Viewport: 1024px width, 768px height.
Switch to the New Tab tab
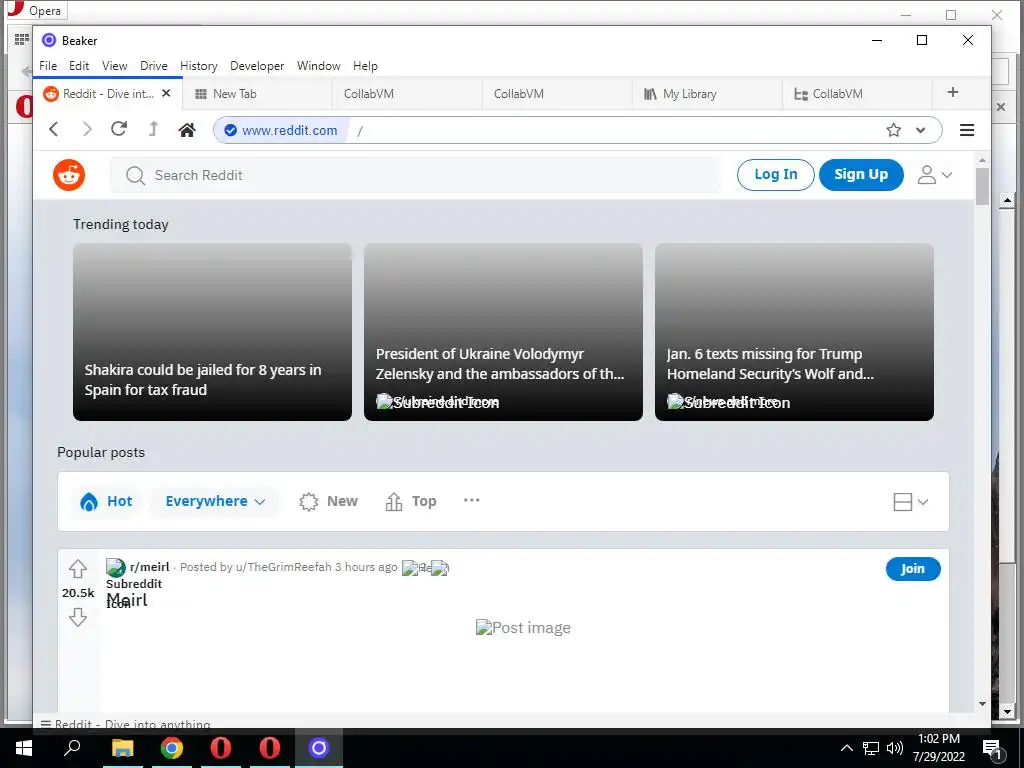click(257, 94)
